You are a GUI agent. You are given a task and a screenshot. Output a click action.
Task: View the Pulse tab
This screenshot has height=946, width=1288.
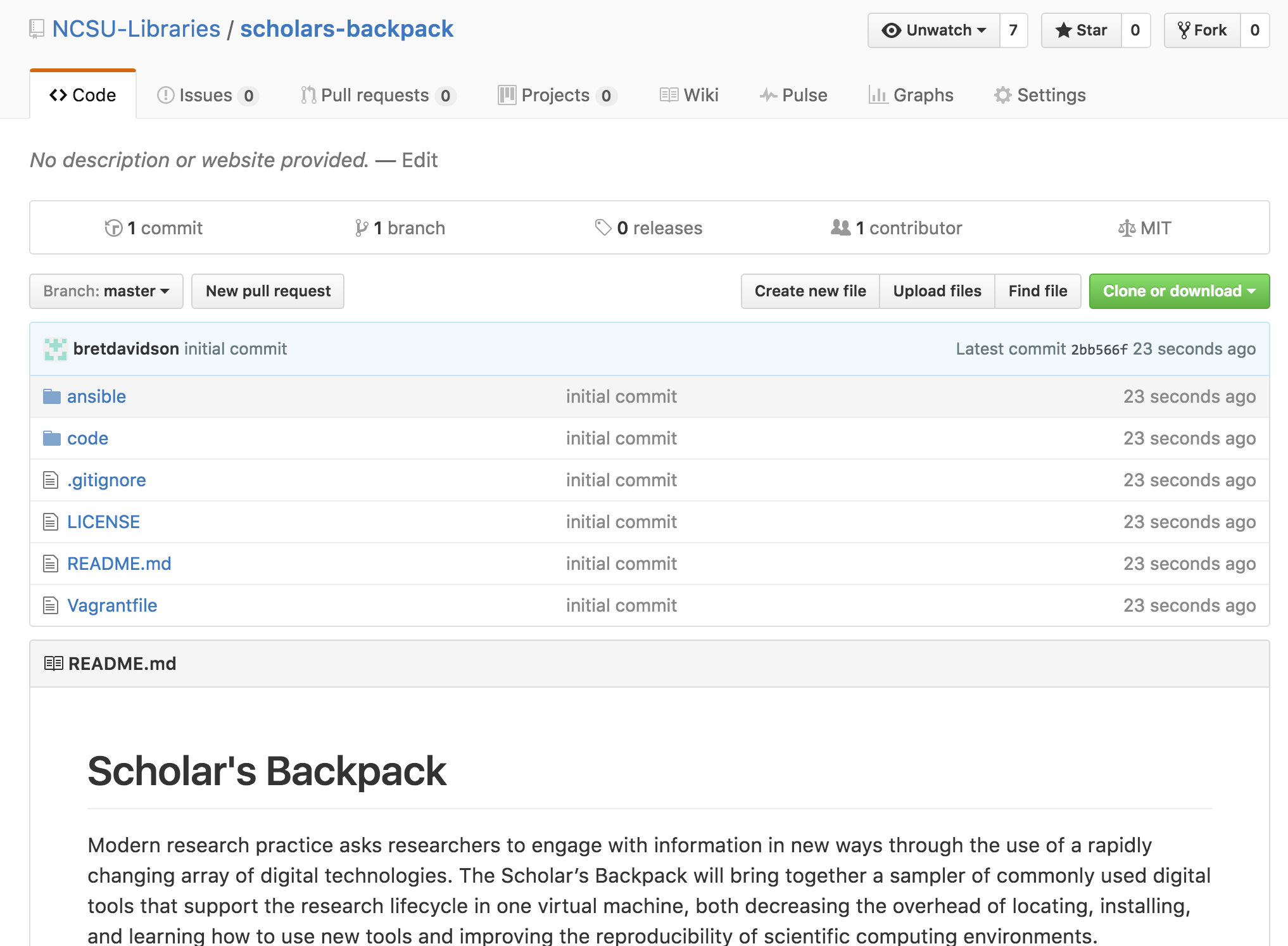pyautogui.click(x=793, y=95)
